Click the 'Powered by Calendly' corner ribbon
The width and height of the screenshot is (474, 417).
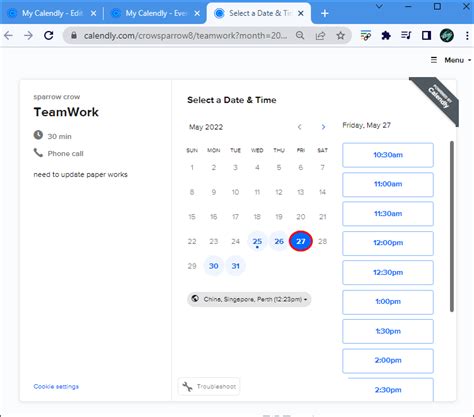pyautogui.click(x=438, y=98)
